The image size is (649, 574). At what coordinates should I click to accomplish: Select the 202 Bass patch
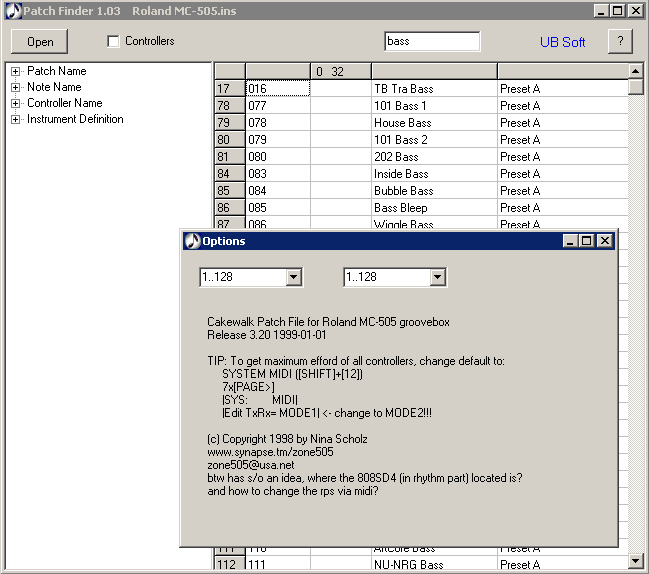tap(434, 157)
